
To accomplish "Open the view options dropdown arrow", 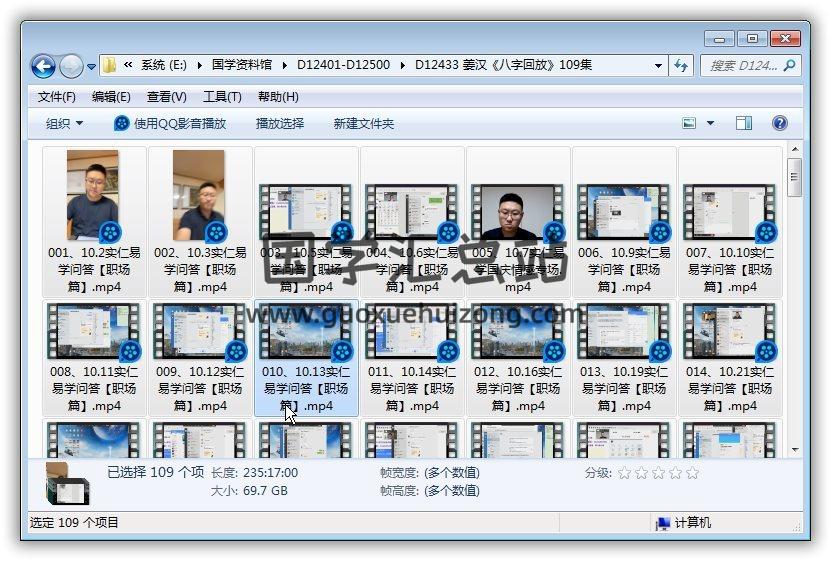I will click(x=711, y=123).
